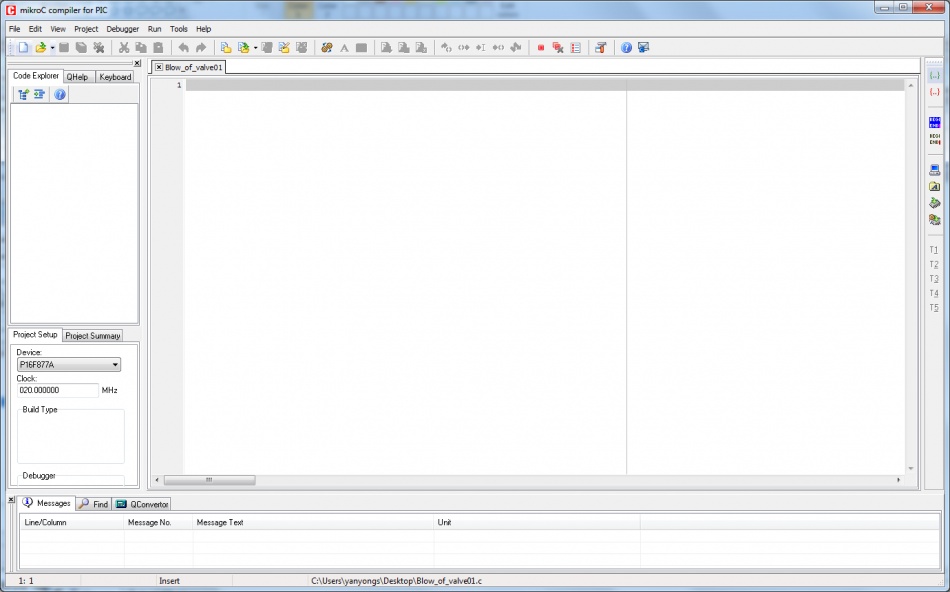Open the Help menu

click(x=204, y=28)
